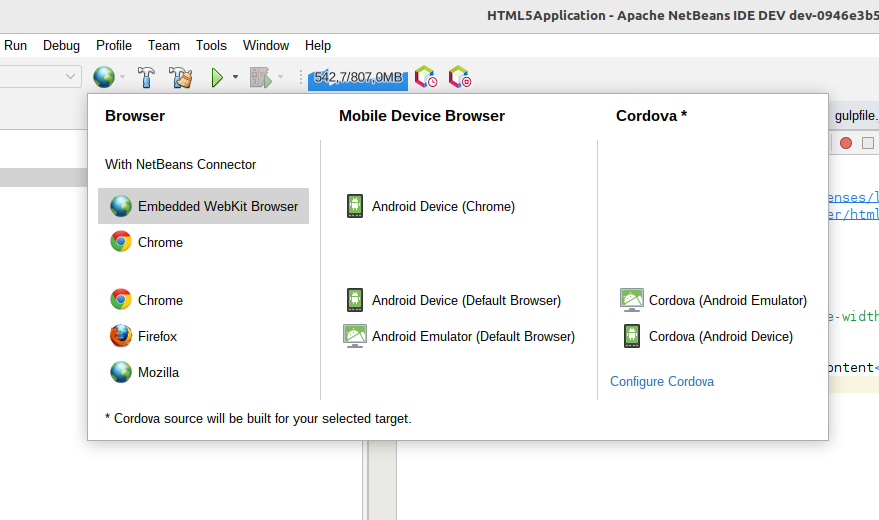The image size is (879, 520).
Task: Click the With NetBeans Connector label
Action: click(181, 164)
